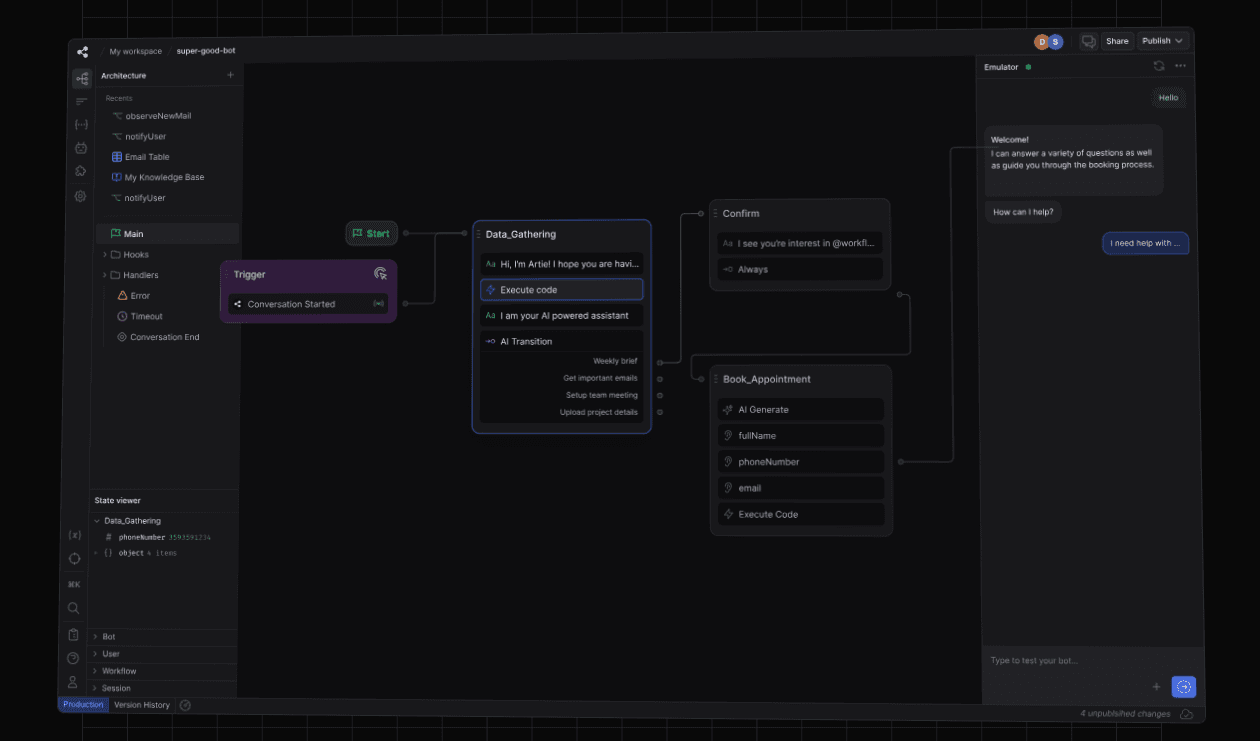
Task: Open My Knowledge Base from Recents
Action: coord(163,177)
